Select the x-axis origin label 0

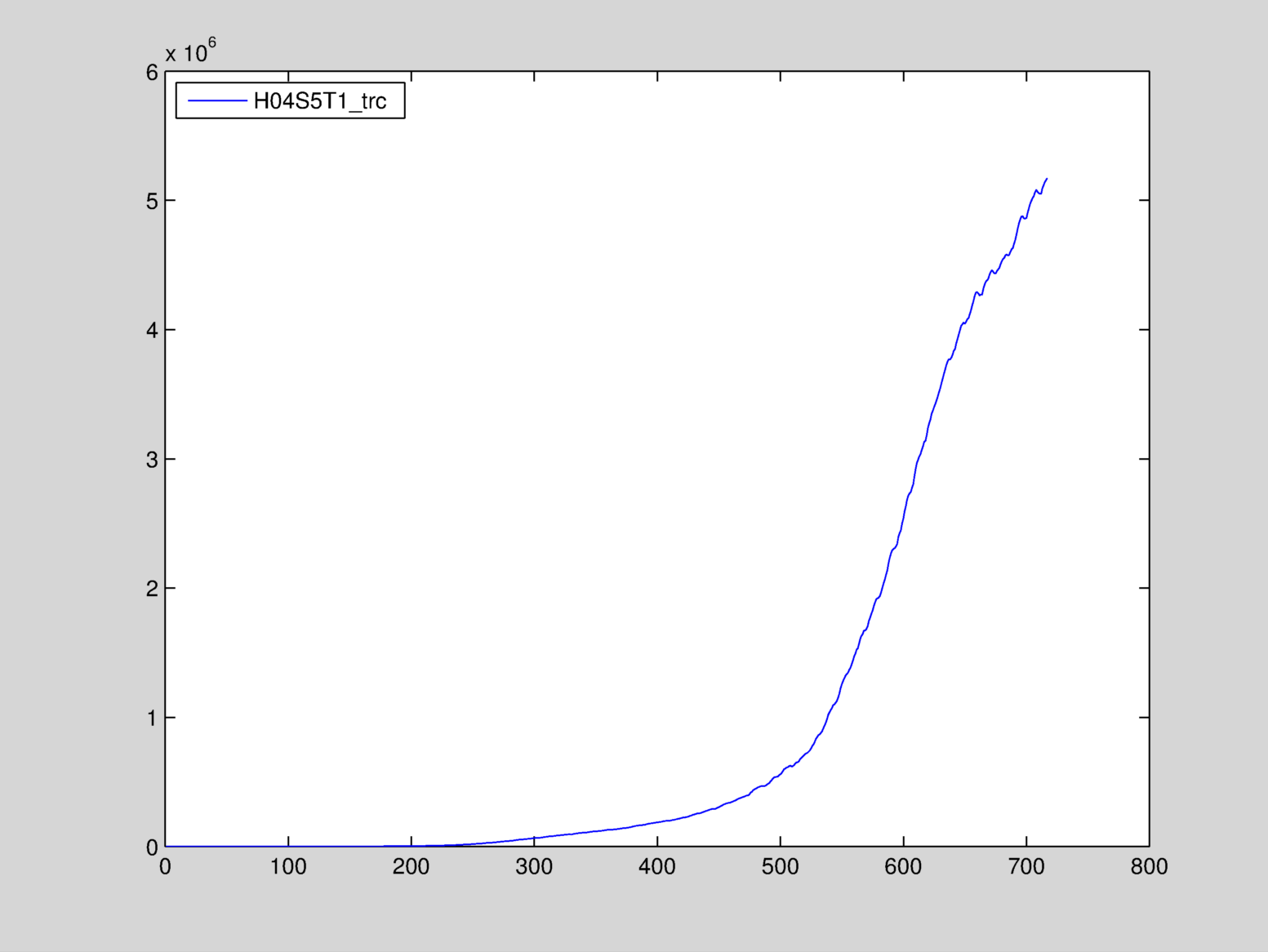165,867
